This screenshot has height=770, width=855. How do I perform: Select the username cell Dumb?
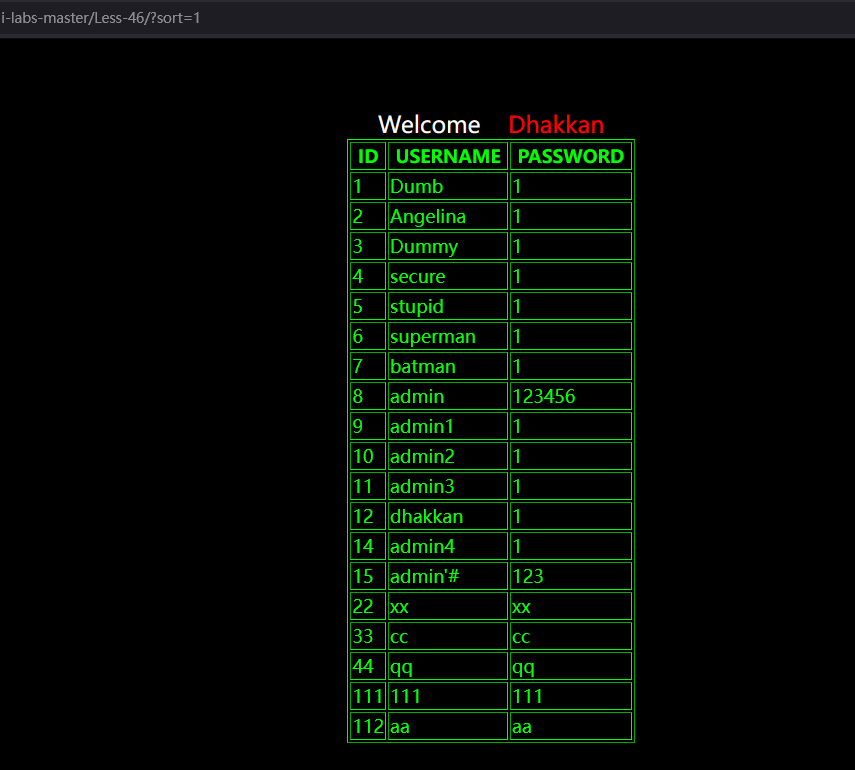448,187
